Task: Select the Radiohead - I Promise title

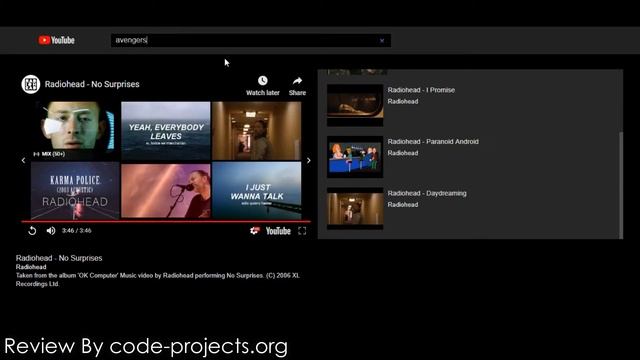Action: coord(421,90)
